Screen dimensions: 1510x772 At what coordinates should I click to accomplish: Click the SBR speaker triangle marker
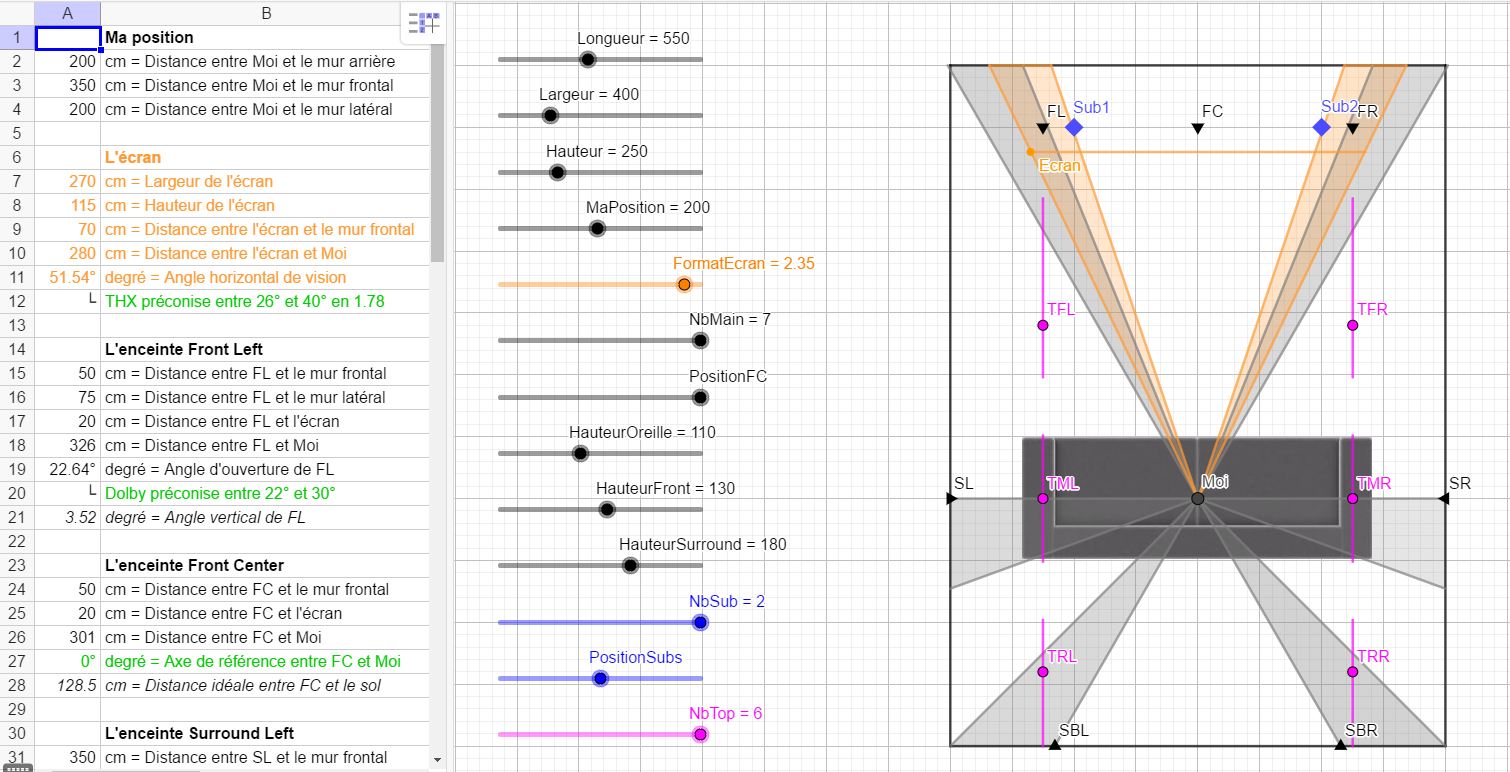click(x=1341, y=744)
